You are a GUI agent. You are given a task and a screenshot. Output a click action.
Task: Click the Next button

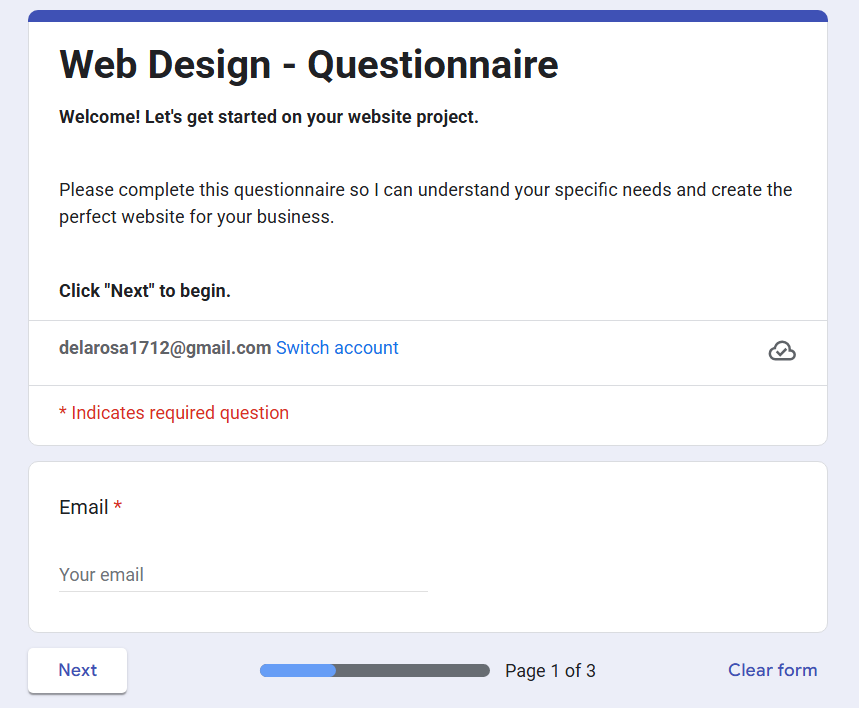pos(78,670)
